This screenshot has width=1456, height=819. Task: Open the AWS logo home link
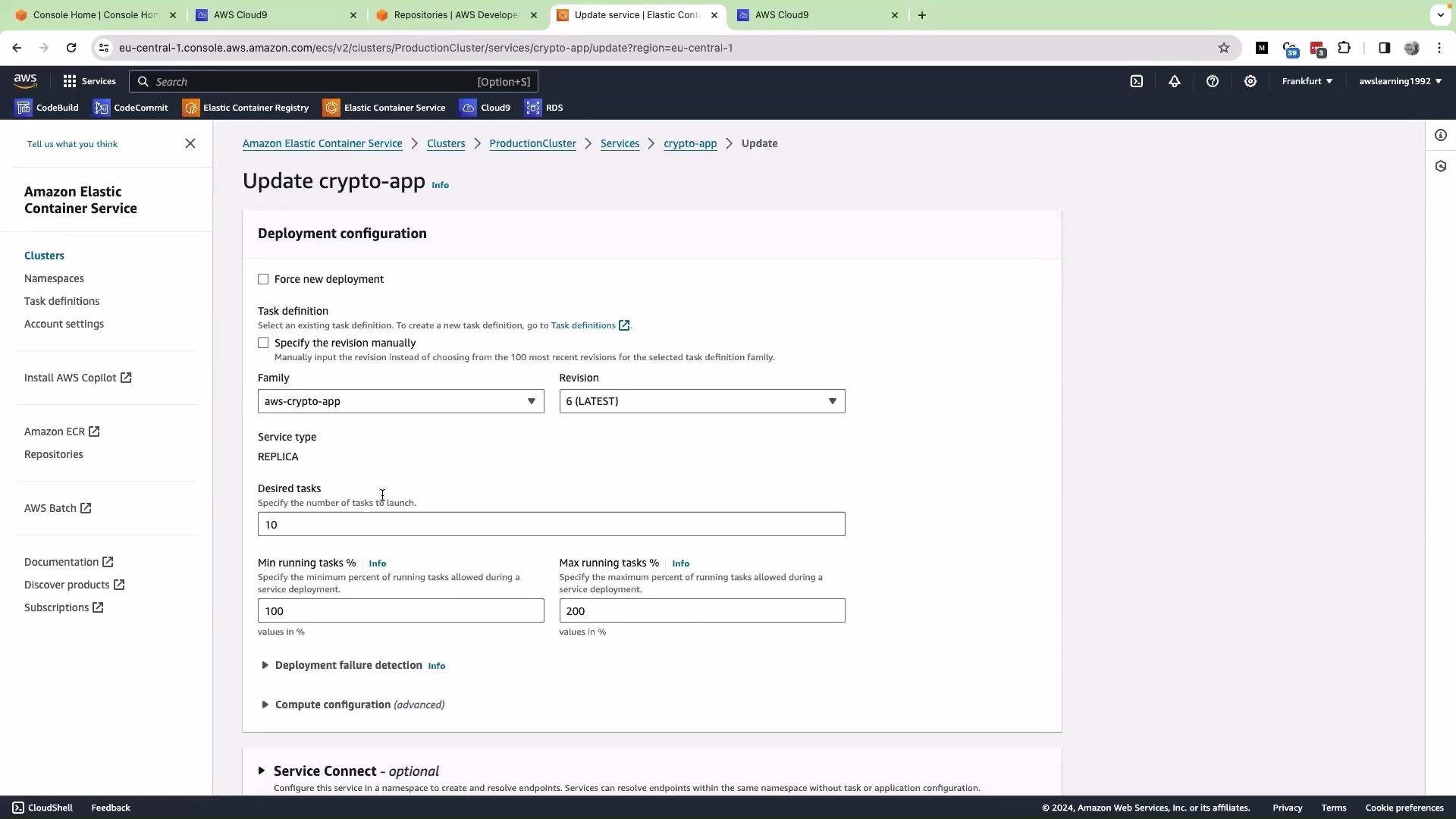(25, 81)
